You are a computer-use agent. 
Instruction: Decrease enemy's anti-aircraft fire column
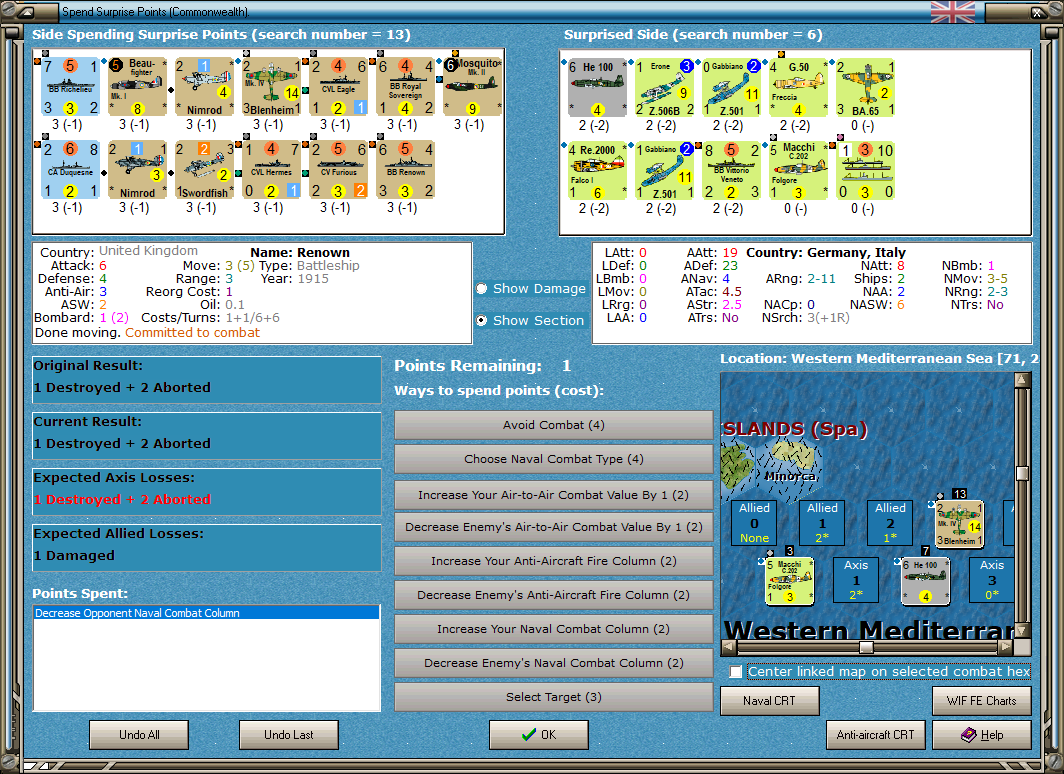coord(554,595)
